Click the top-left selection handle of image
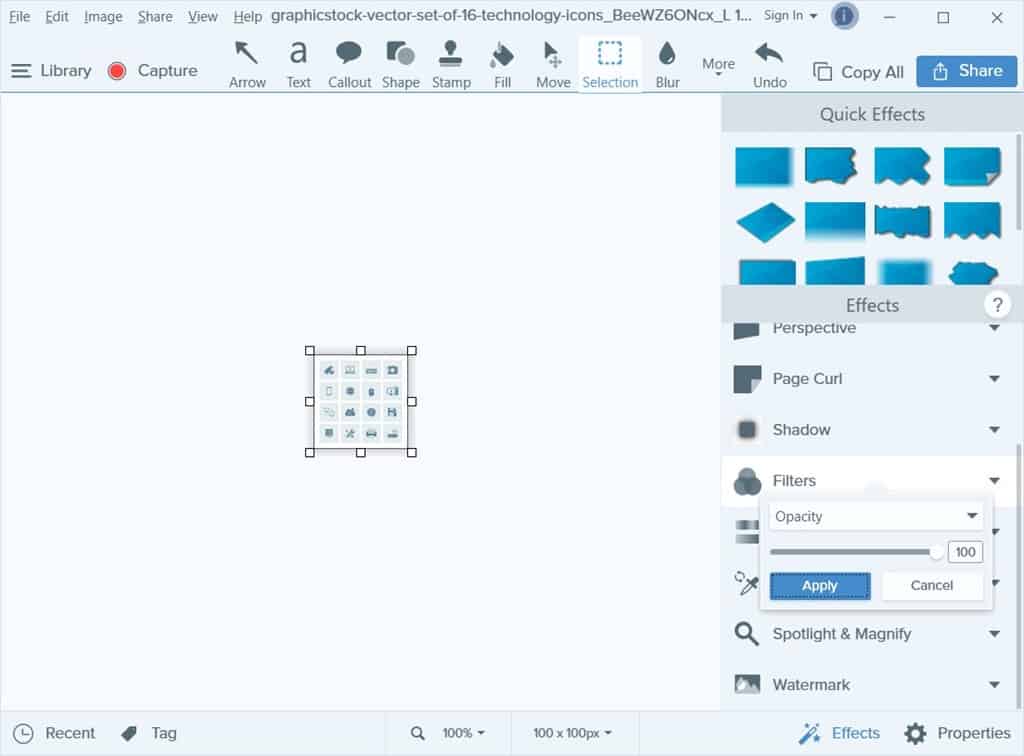Viewport: 1024px width, 756px height. [x=310, y=351]
